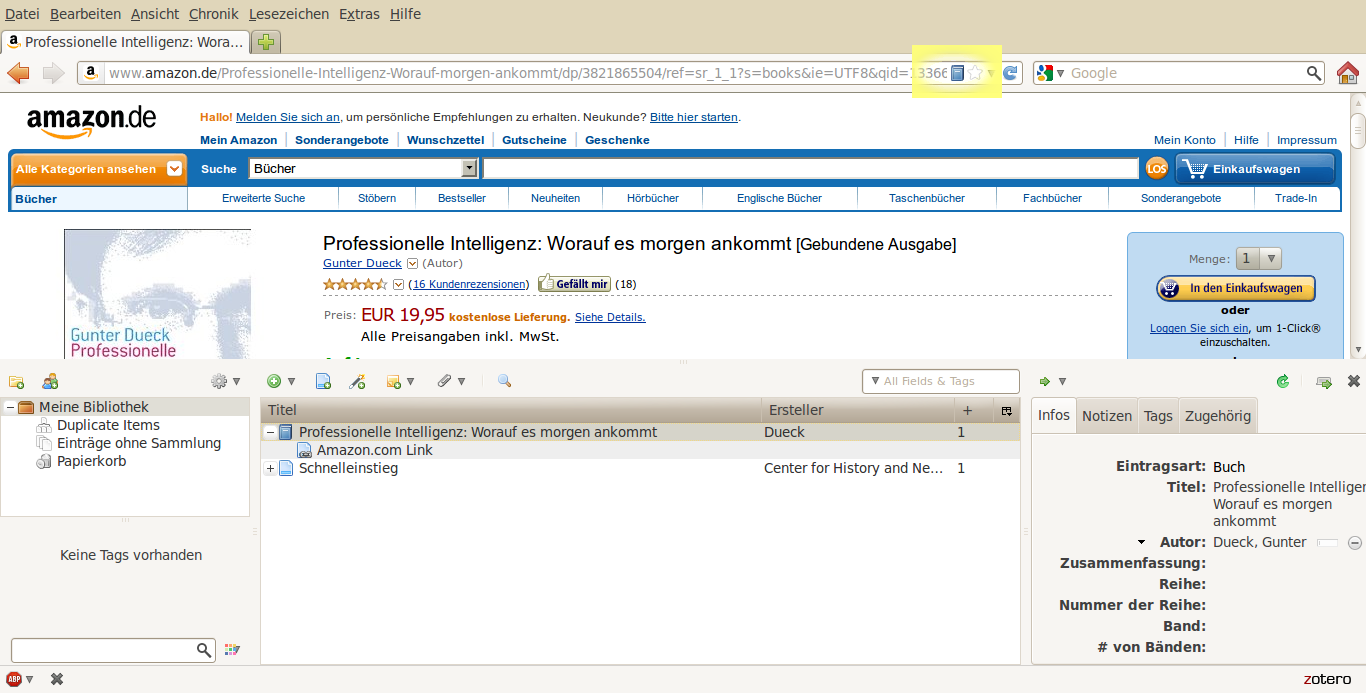Open Gunter Dueck author dropdown arrow

point(412,263)
